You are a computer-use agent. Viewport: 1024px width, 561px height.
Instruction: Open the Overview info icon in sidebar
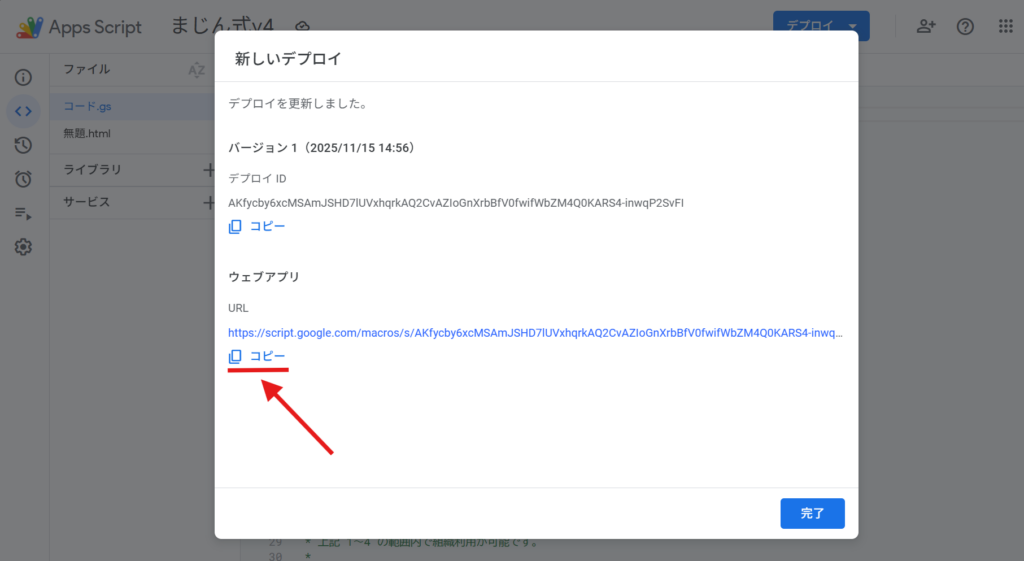tap(23, 77)
